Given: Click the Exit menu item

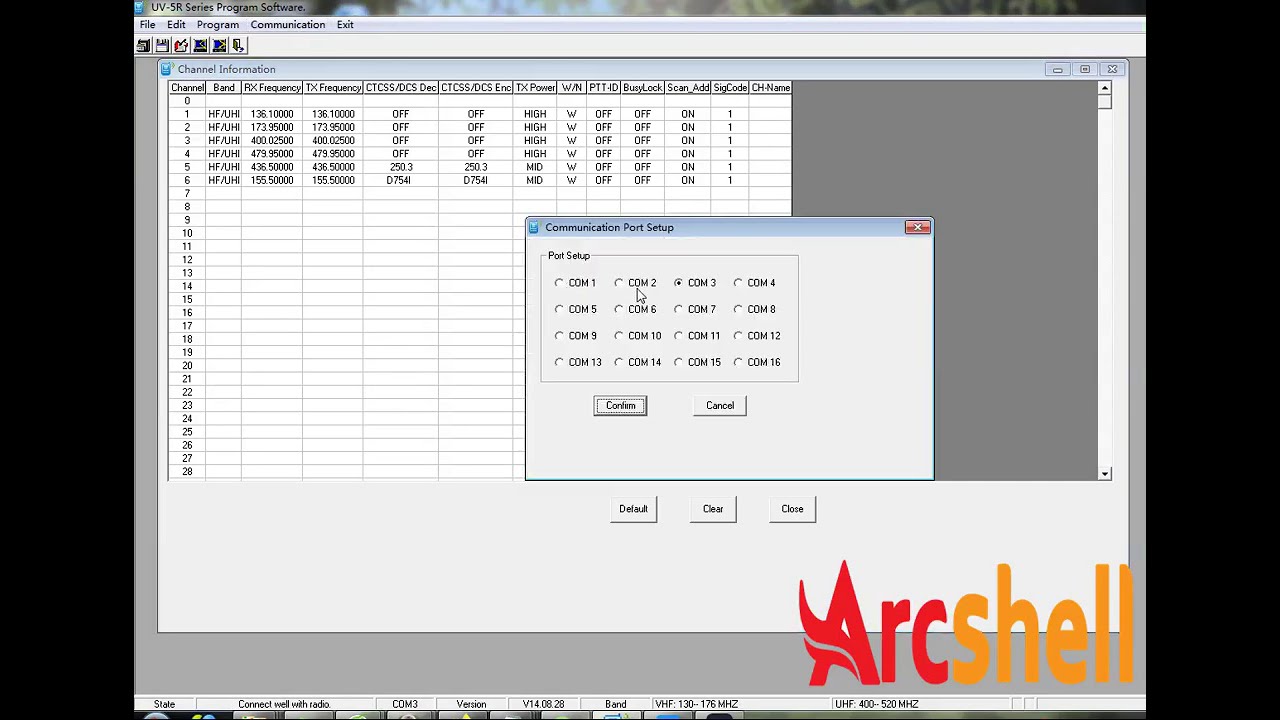Looking at the screenshot, I should (345, 24).
